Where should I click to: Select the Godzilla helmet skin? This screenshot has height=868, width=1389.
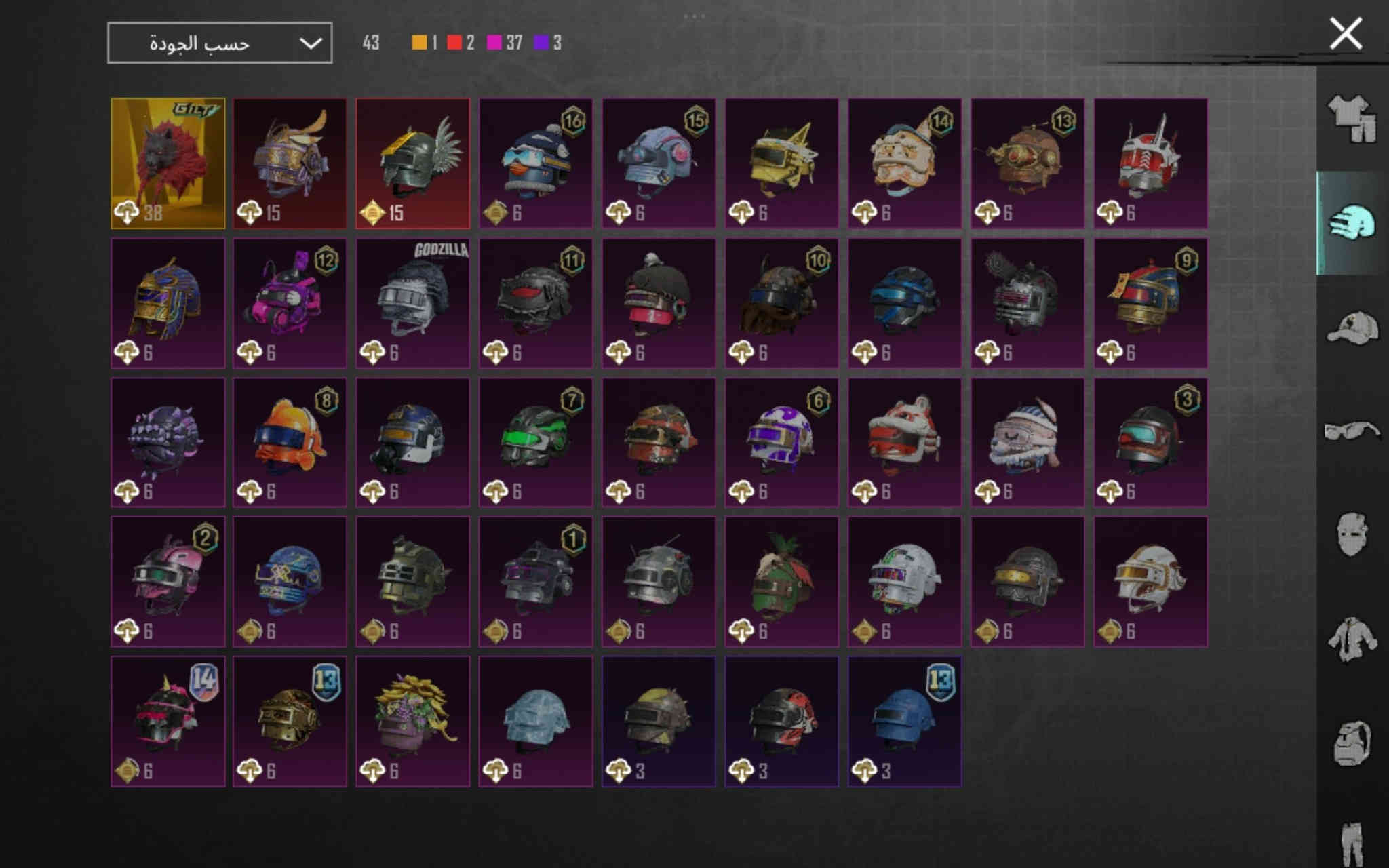(413, 303)
